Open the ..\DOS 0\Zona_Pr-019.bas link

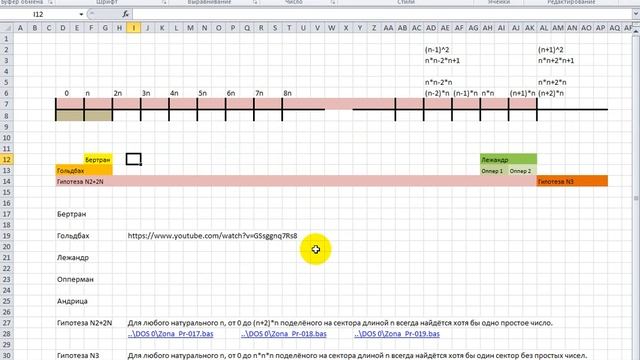(x=397, y=333)
